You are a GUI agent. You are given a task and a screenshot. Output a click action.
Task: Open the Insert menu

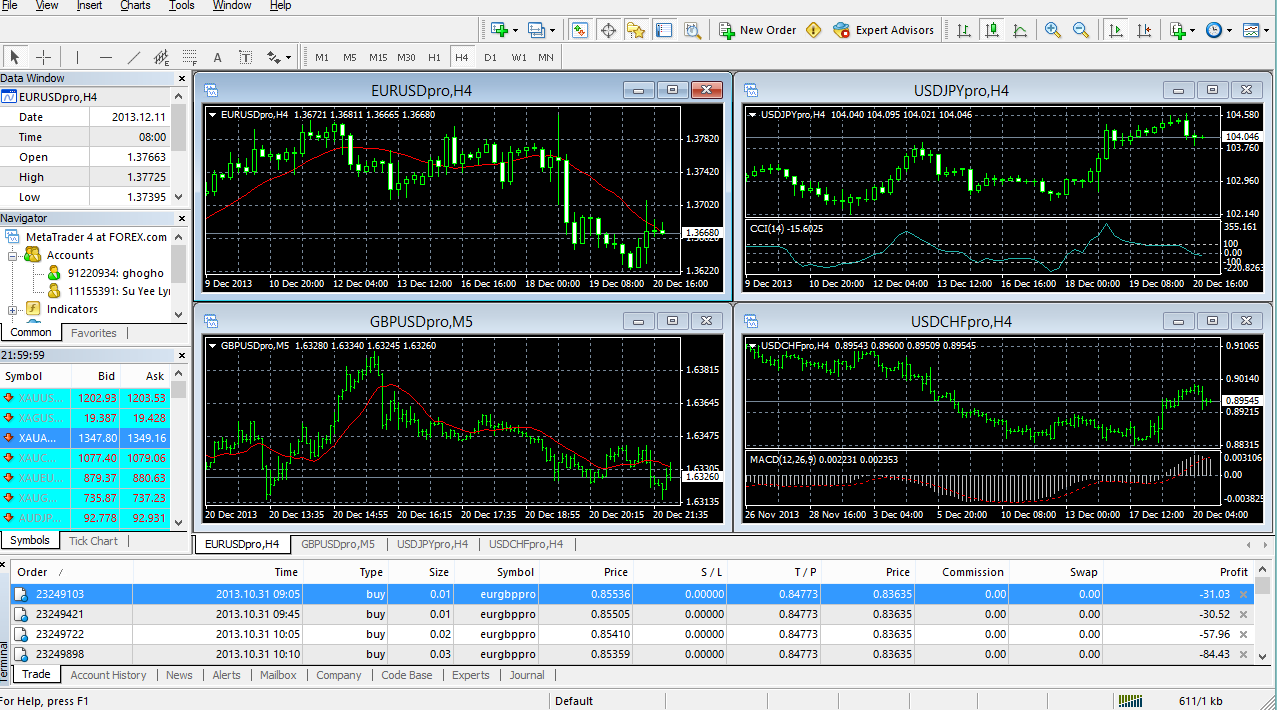[x=89, y=5]
